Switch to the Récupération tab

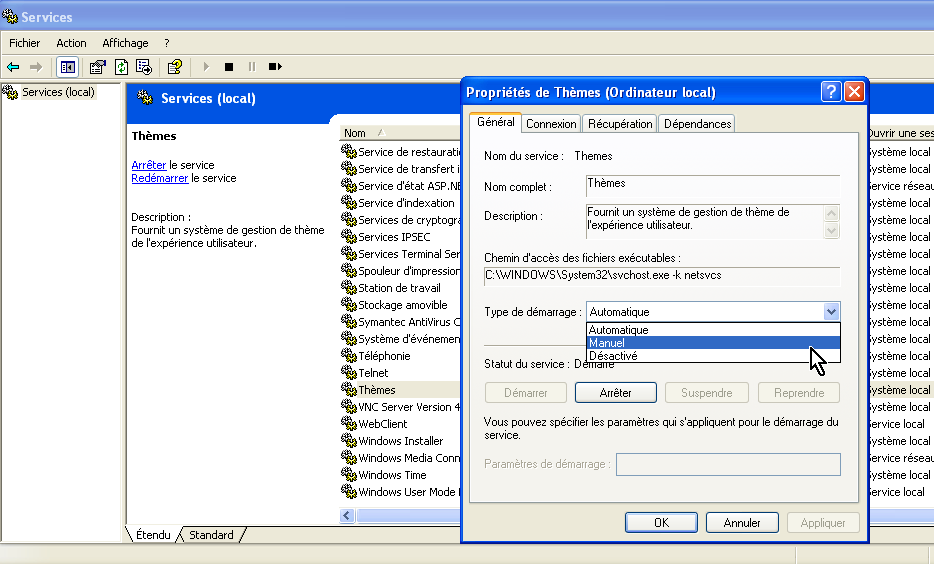click(620, 123)
